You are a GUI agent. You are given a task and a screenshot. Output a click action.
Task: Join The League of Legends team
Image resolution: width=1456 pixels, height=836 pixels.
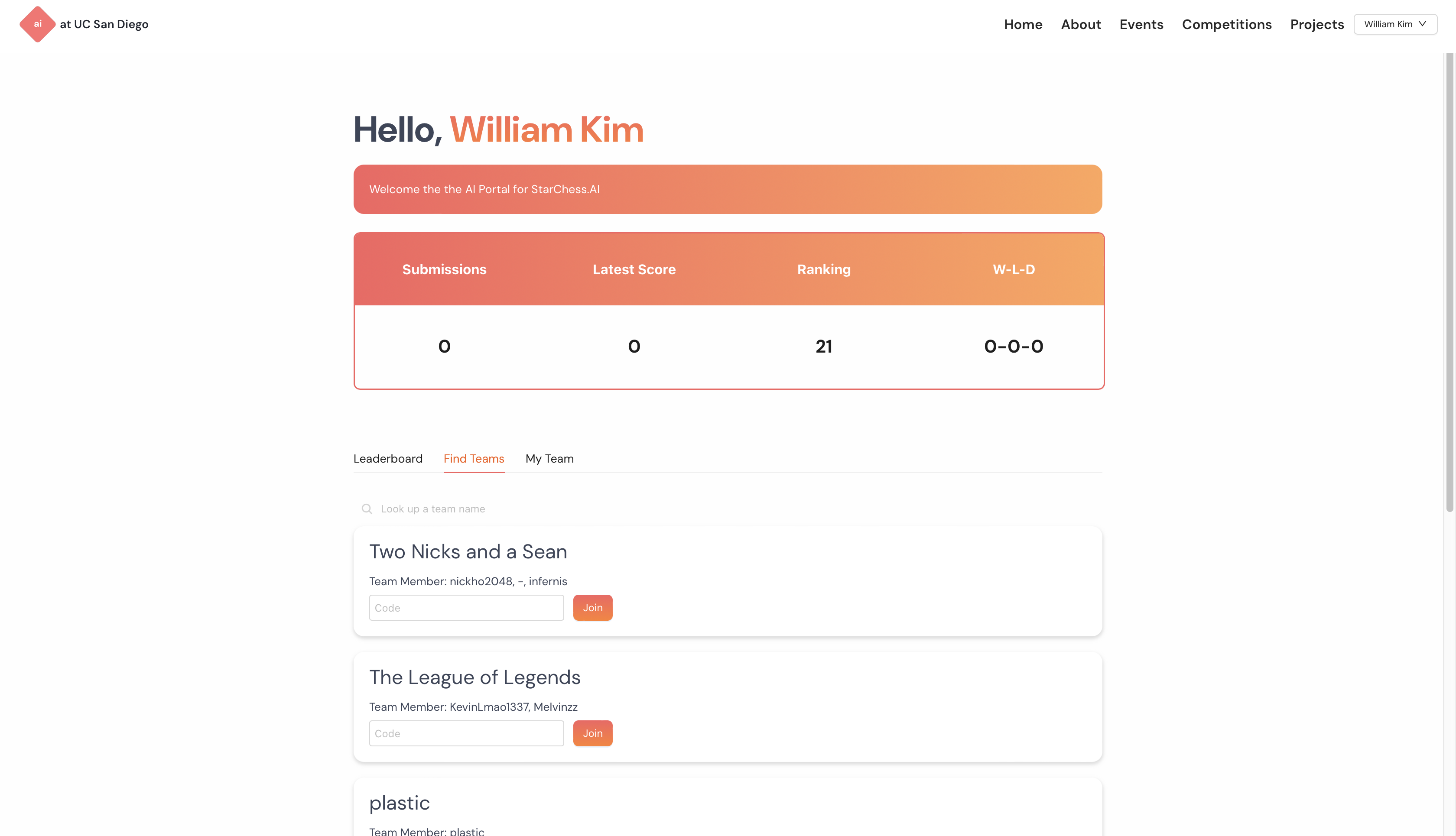click(592, 733)
